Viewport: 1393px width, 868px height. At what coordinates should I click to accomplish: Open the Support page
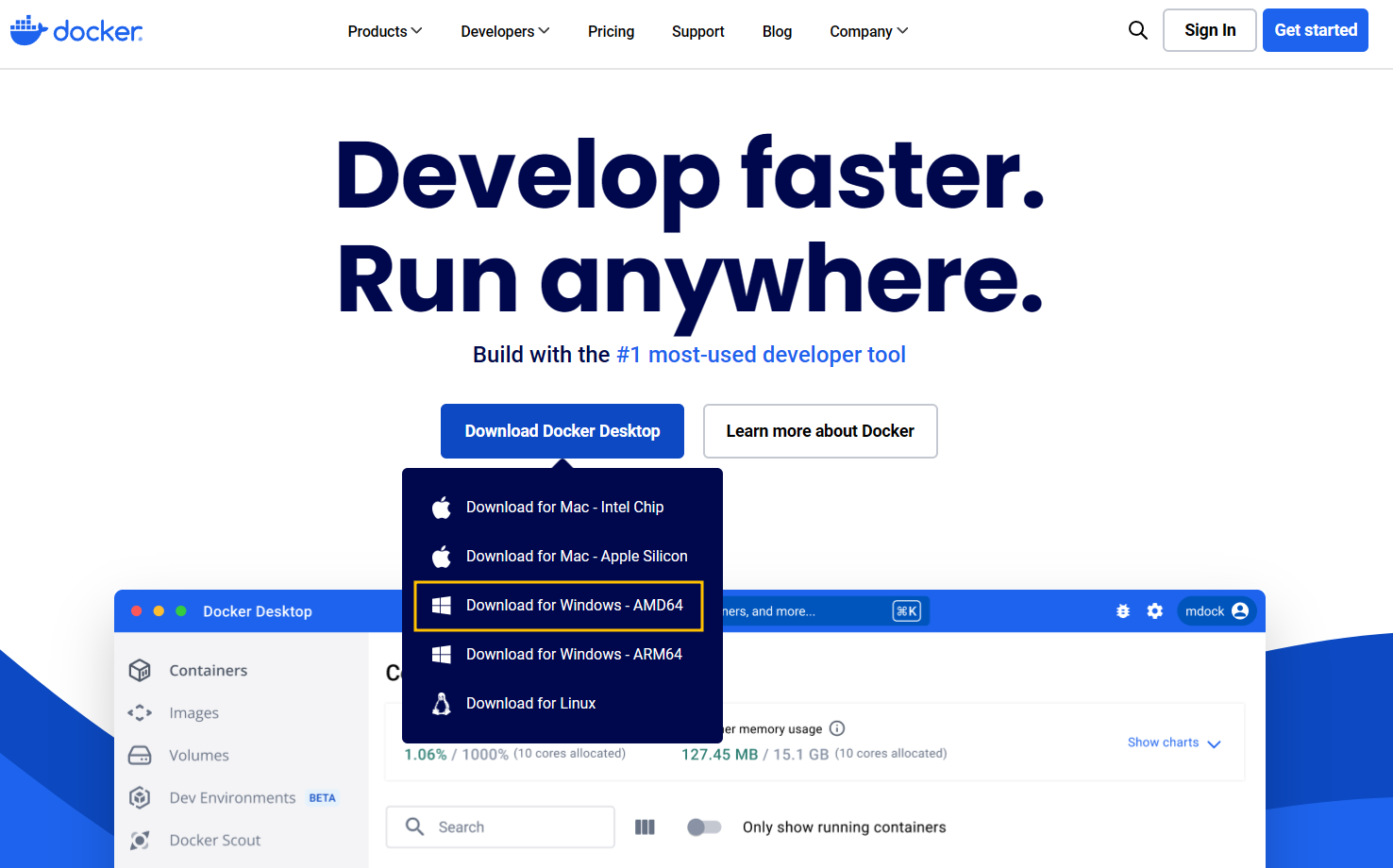click(698, 31)
